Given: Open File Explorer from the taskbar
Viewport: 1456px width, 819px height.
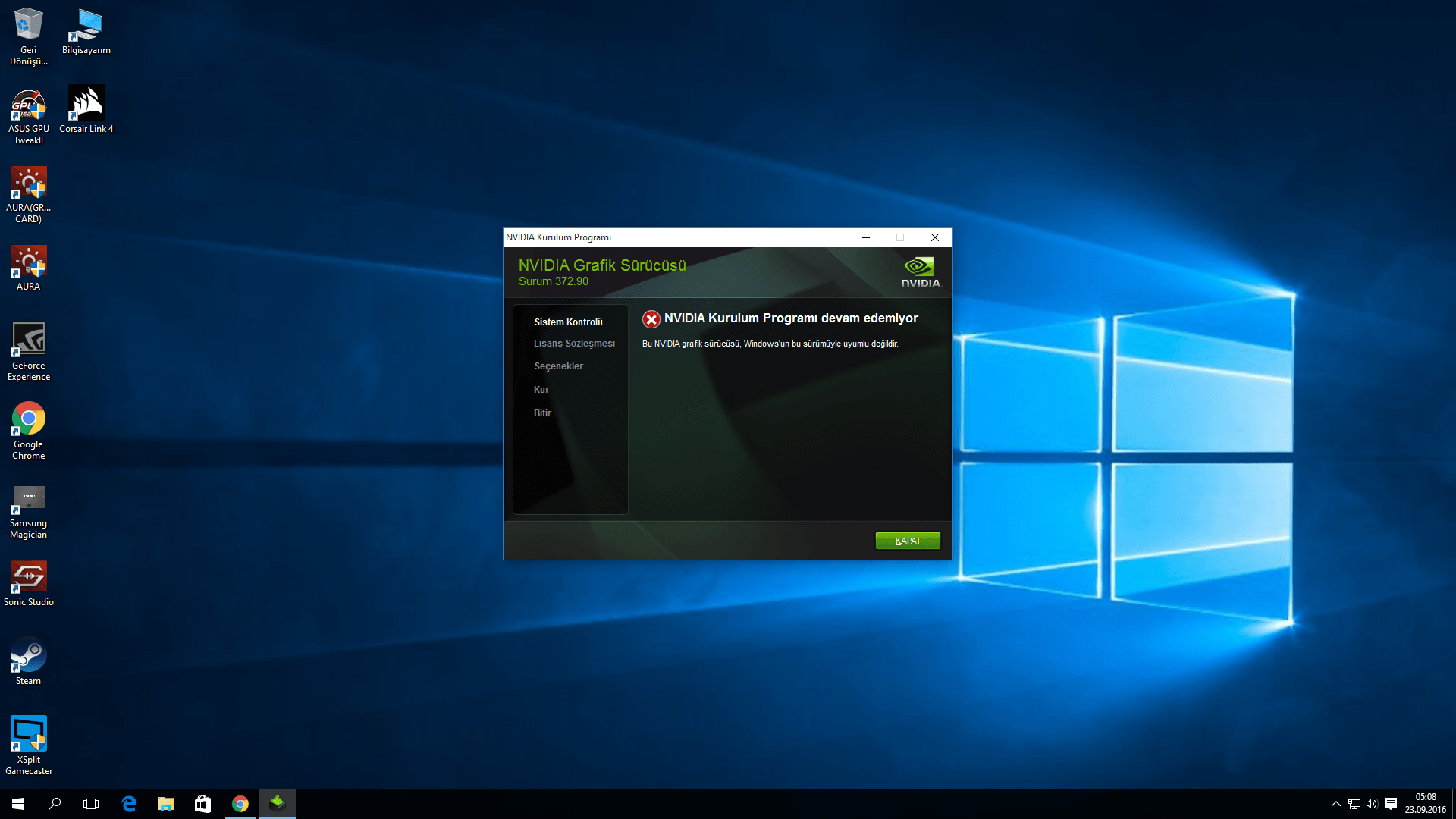Looking at the screenshot, I should [165, 804].
